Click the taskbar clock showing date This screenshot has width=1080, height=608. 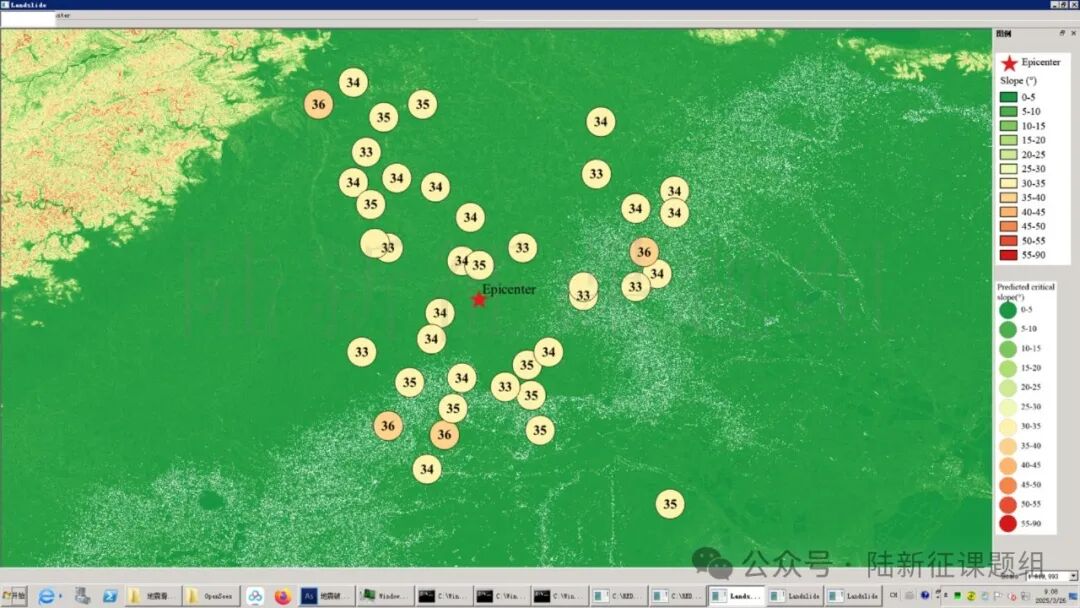(x=1050, y=596)
